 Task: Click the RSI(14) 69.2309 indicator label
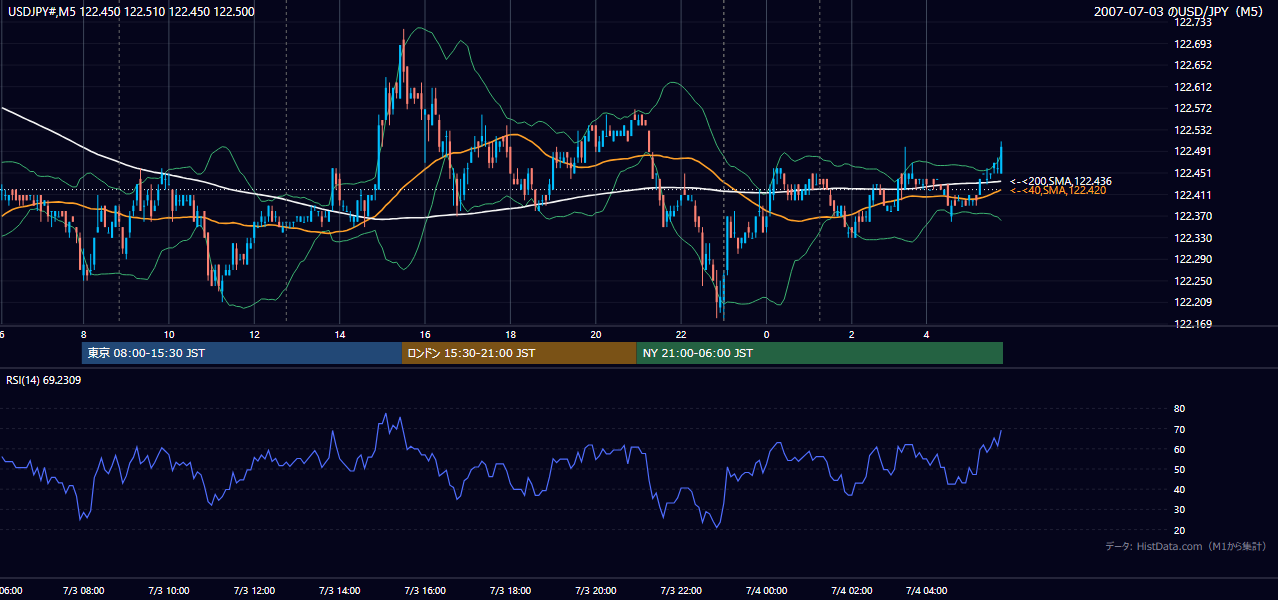pos(44,381)
